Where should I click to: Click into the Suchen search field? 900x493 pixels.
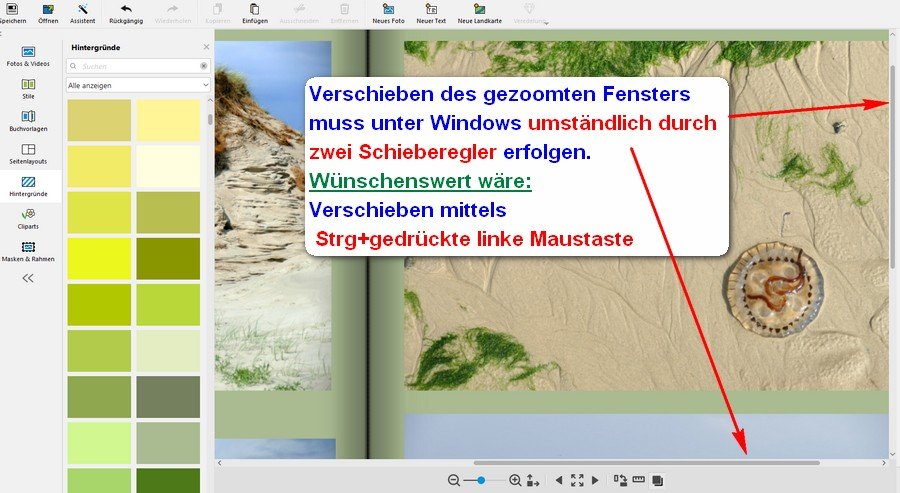pyautogui.click(x=138, y=66)
